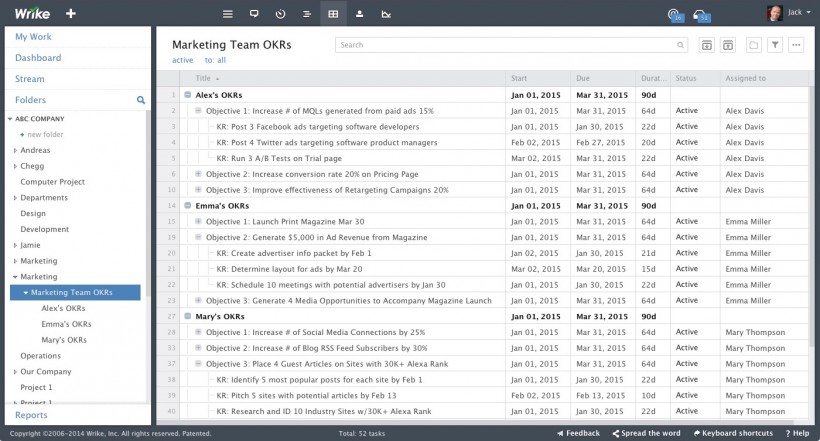
Task: Open the Workload person icon
Action: (x=359, y=14)
